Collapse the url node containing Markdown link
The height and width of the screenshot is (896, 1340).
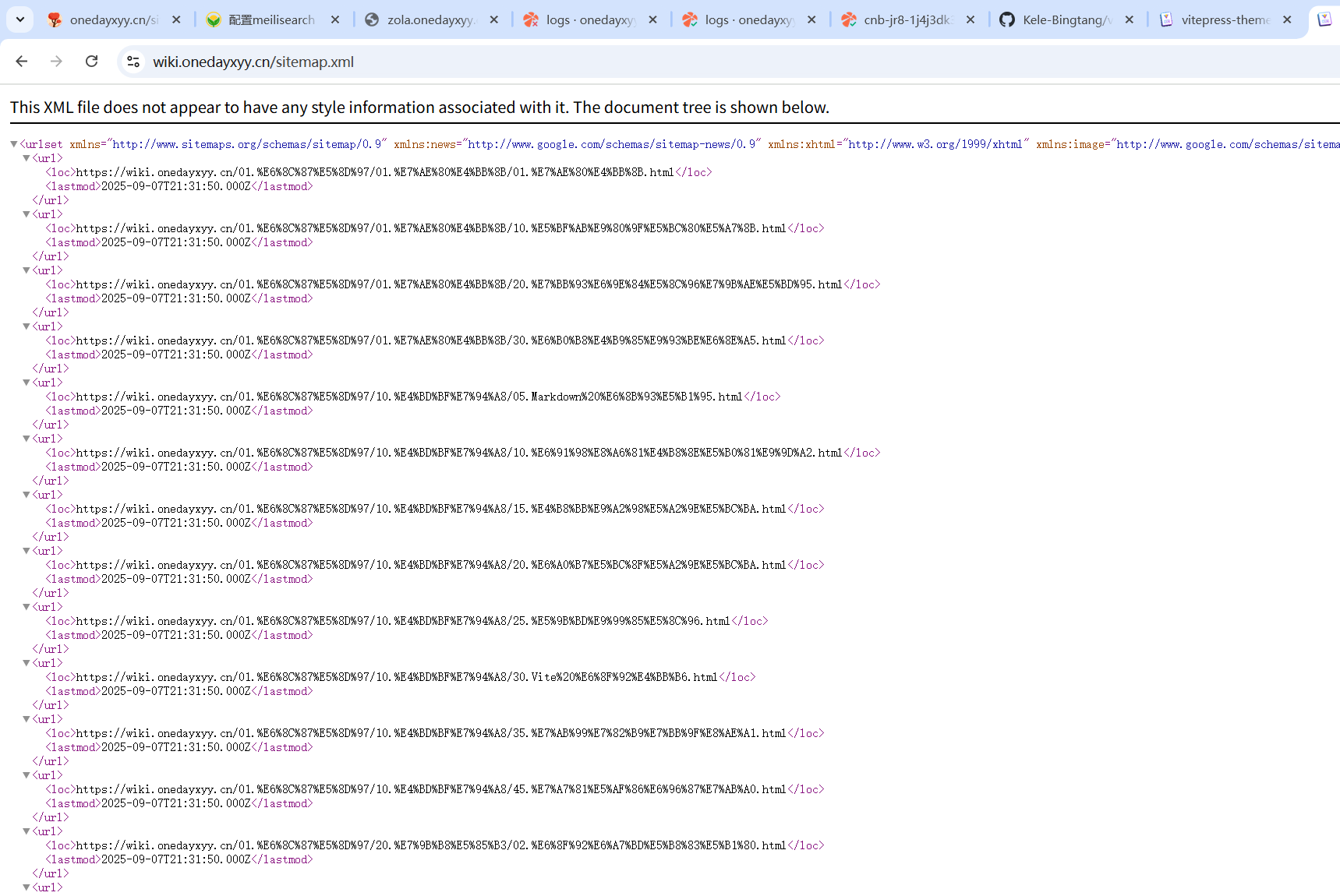point(27,383)
